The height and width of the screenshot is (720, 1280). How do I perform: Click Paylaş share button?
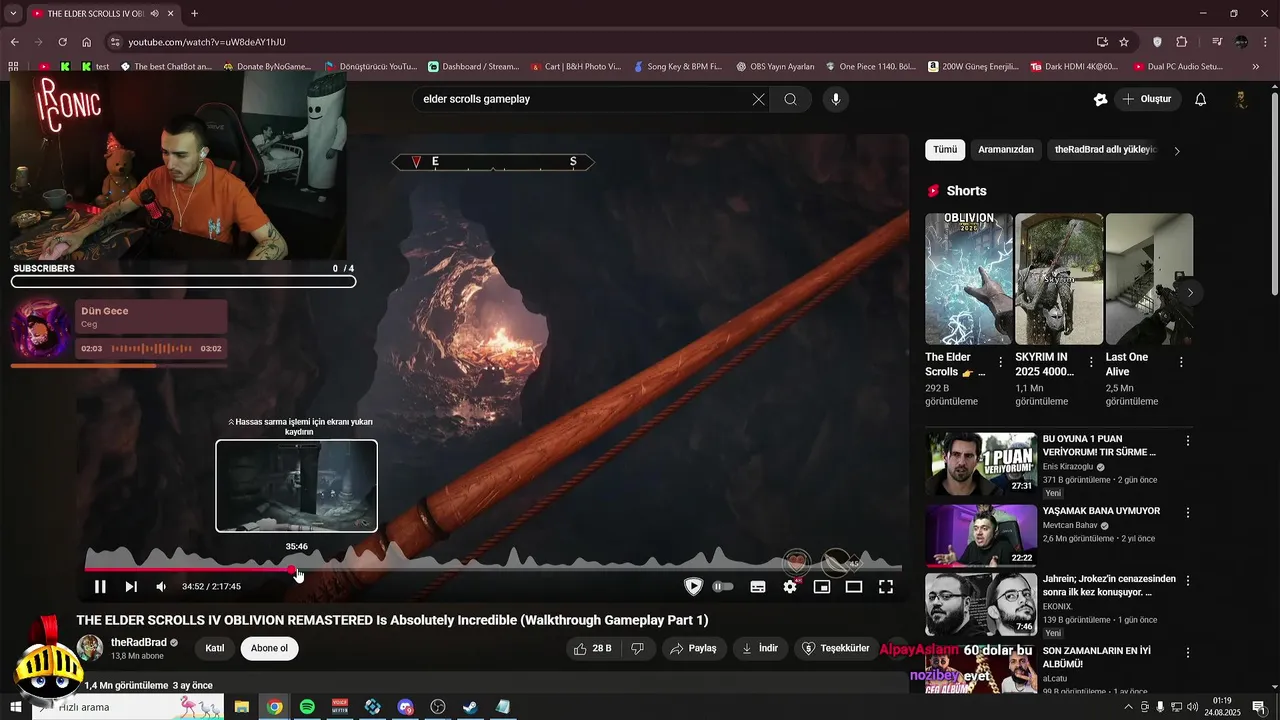(x=693, y=648)
